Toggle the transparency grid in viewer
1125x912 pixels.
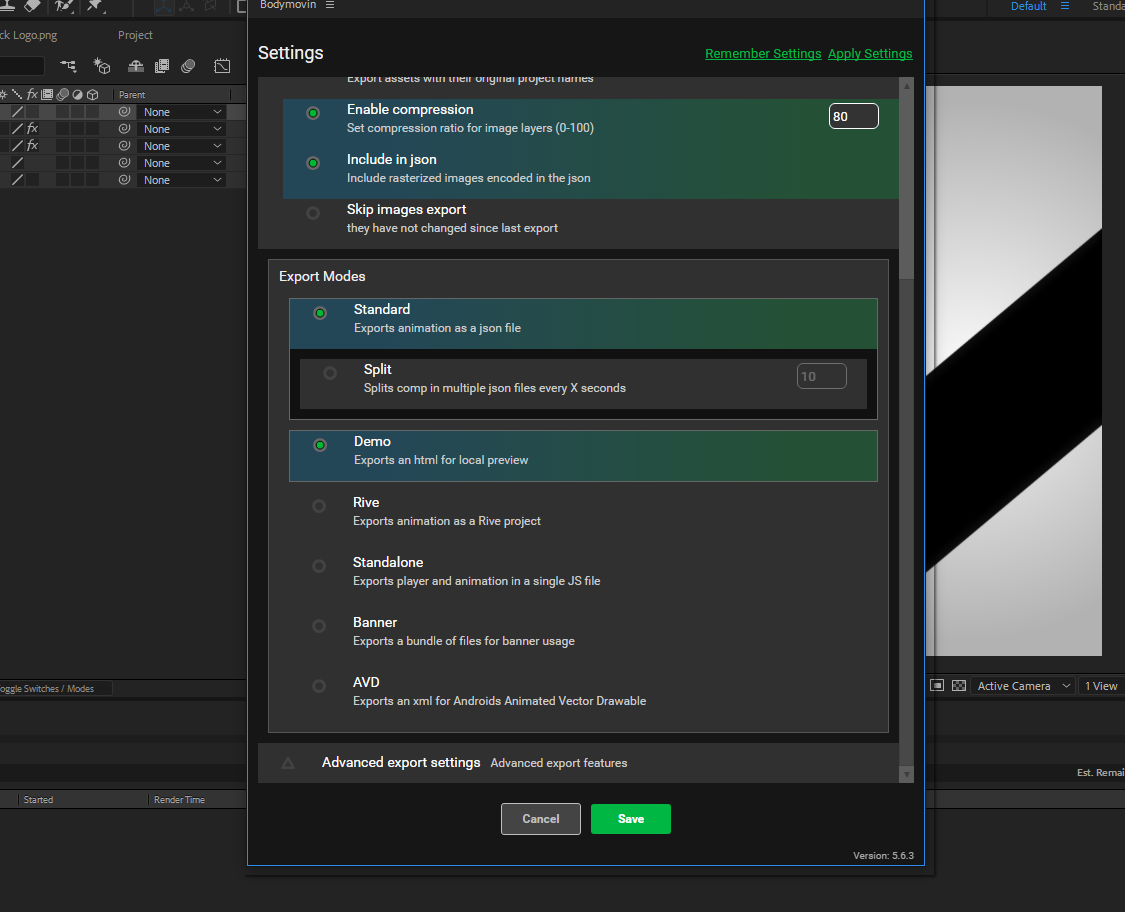pyautogui.click(x=959, y=685)
